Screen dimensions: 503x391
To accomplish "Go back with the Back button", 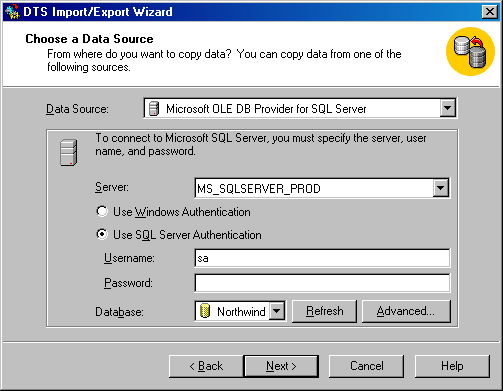I will (x=206, y=366).
